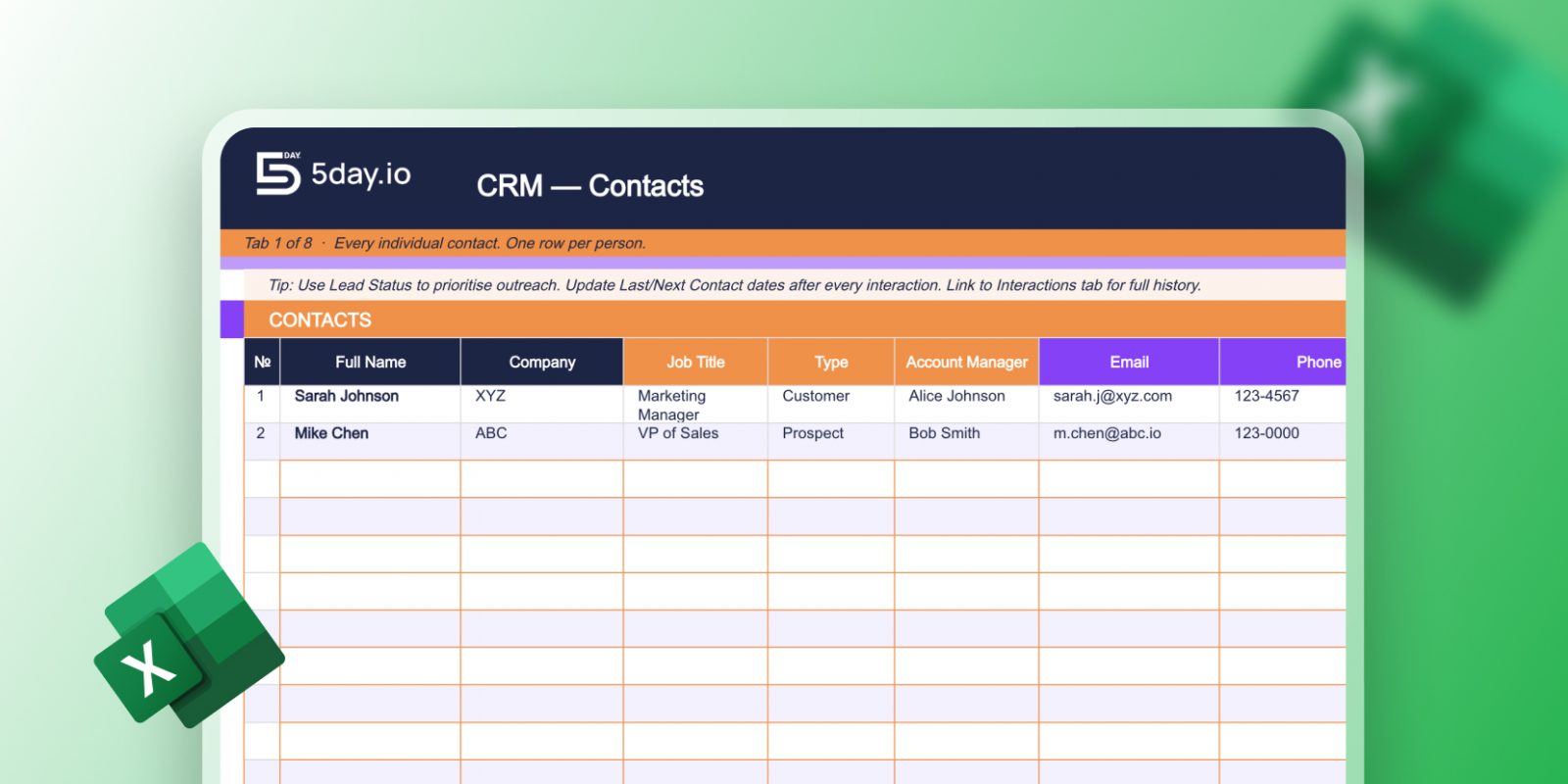Select the 'Prospect' type cell

(x=831, y=441)
